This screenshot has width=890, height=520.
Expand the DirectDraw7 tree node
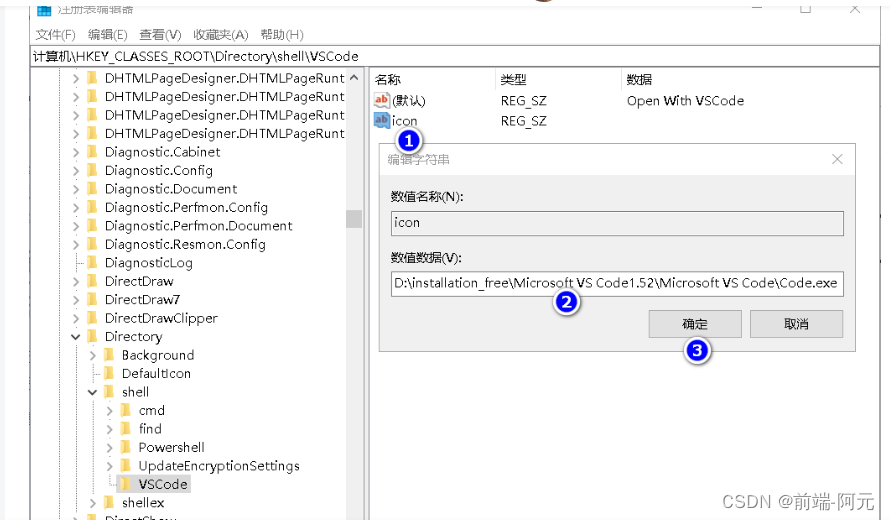[75, 300]
